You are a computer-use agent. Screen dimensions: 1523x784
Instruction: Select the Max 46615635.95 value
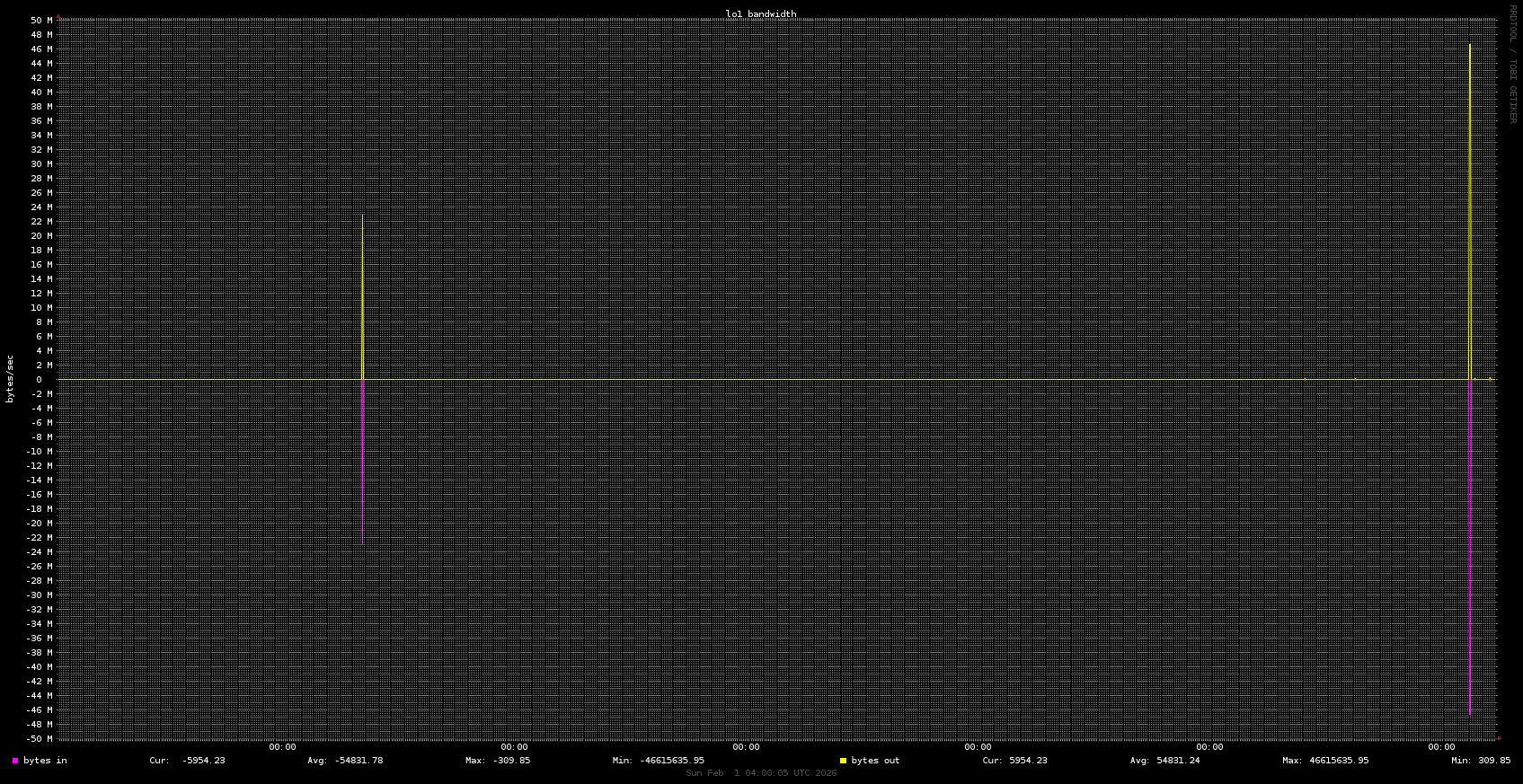click(x=1325, y=761)
